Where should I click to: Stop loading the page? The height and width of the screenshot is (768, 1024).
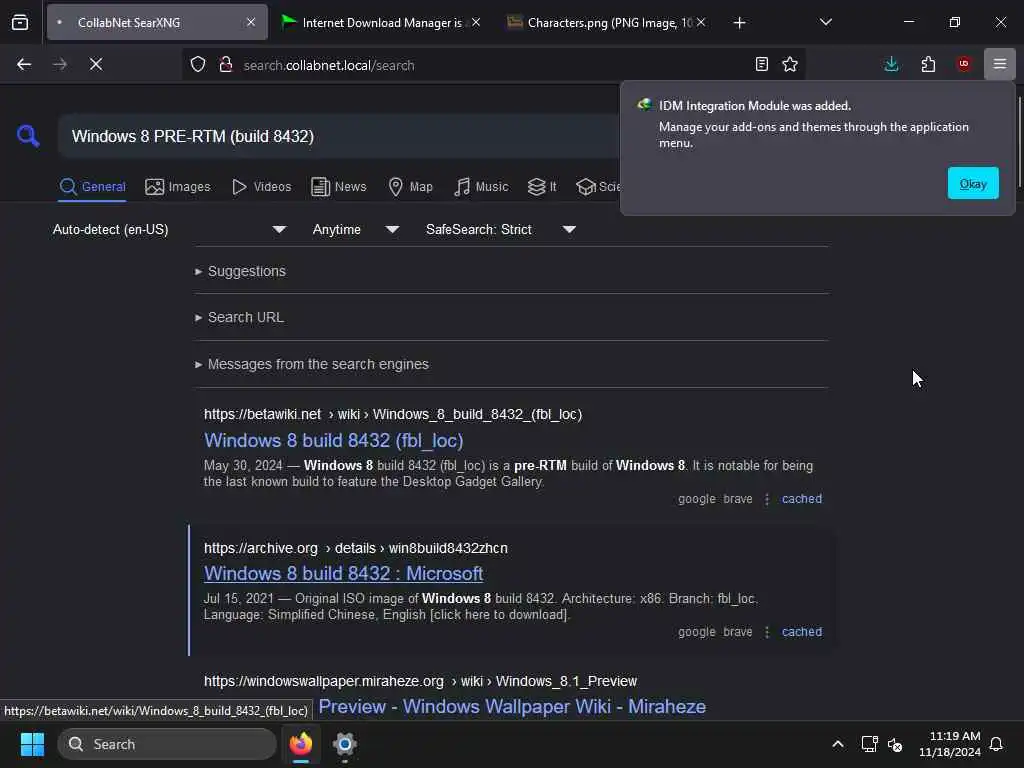(95, 64)
